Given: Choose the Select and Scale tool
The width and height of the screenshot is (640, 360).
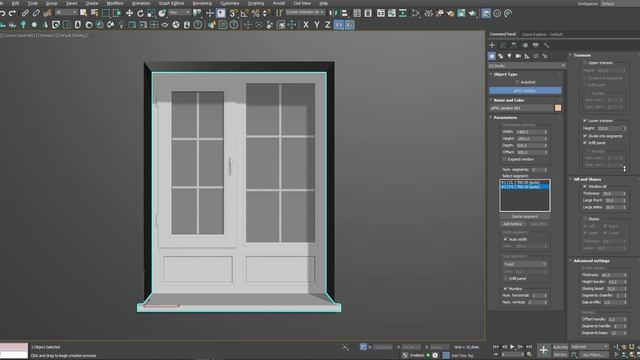Looking at the screenshot, I should point(151,13).
